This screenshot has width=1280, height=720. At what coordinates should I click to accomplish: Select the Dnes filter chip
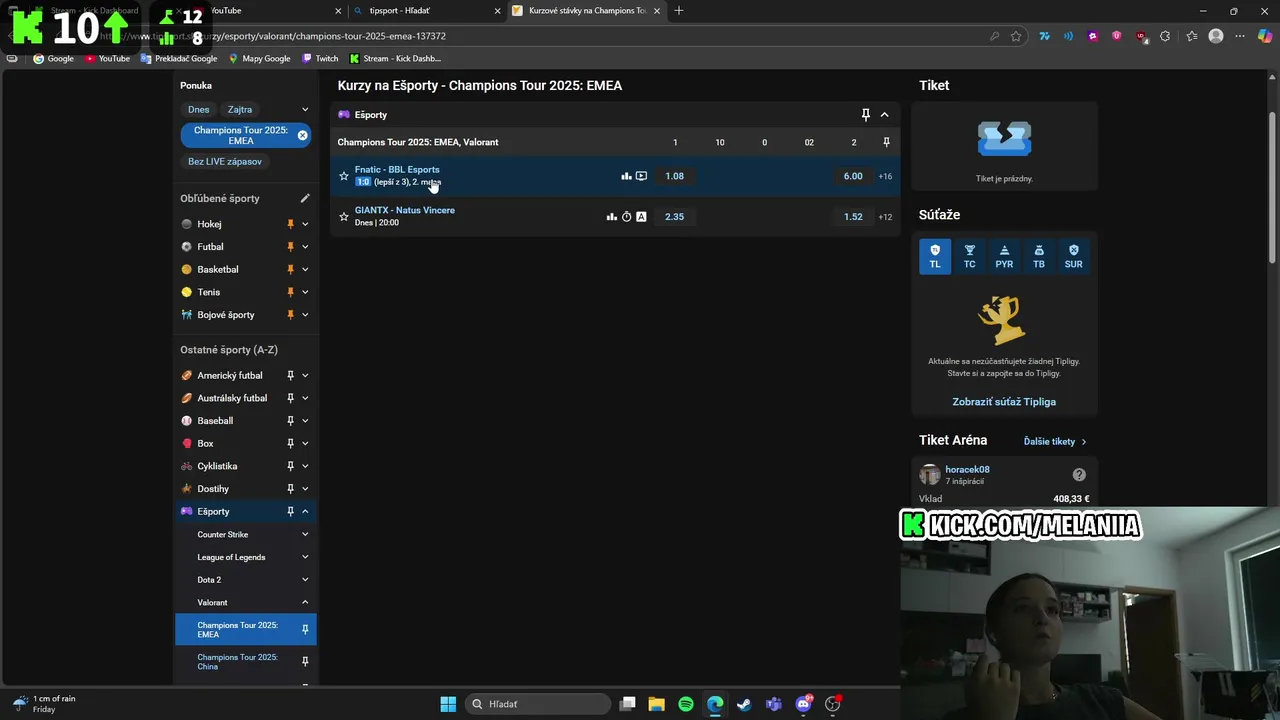pyautogui.click(x=199, y=109)
